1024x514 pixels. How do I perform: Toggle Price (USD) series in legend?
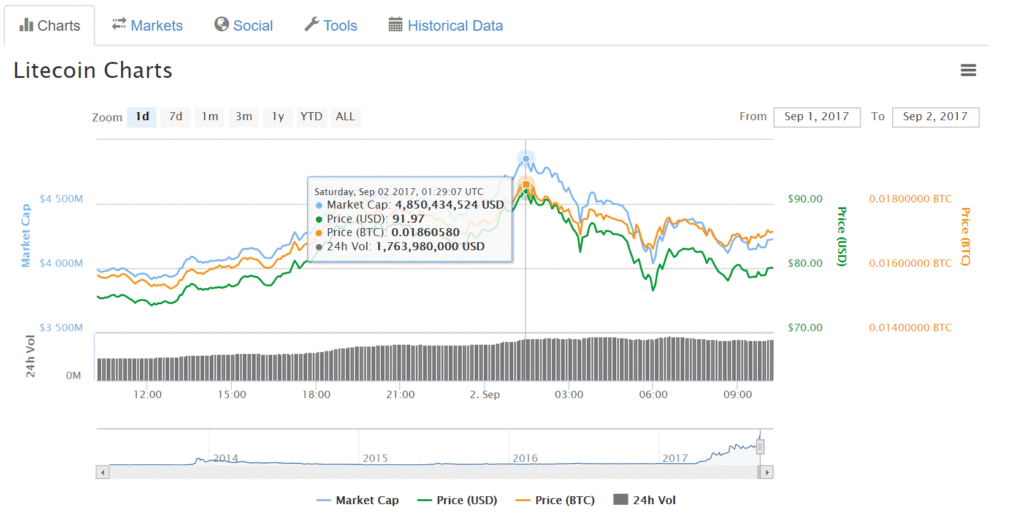tap(457, 500)
